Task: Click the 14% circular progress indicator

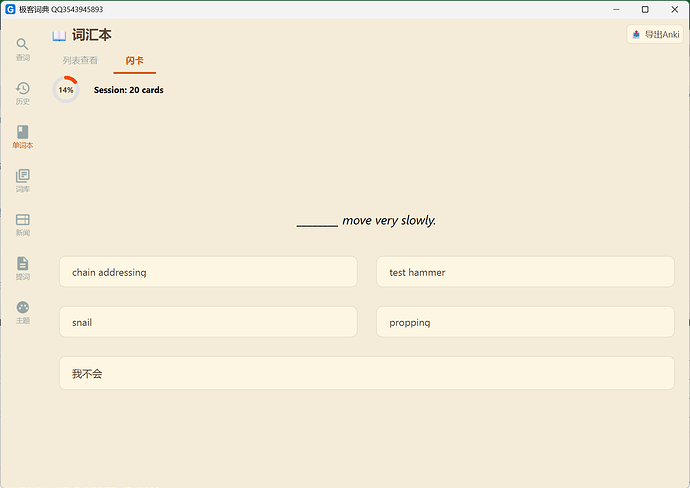Action: [x=66, y=90]
